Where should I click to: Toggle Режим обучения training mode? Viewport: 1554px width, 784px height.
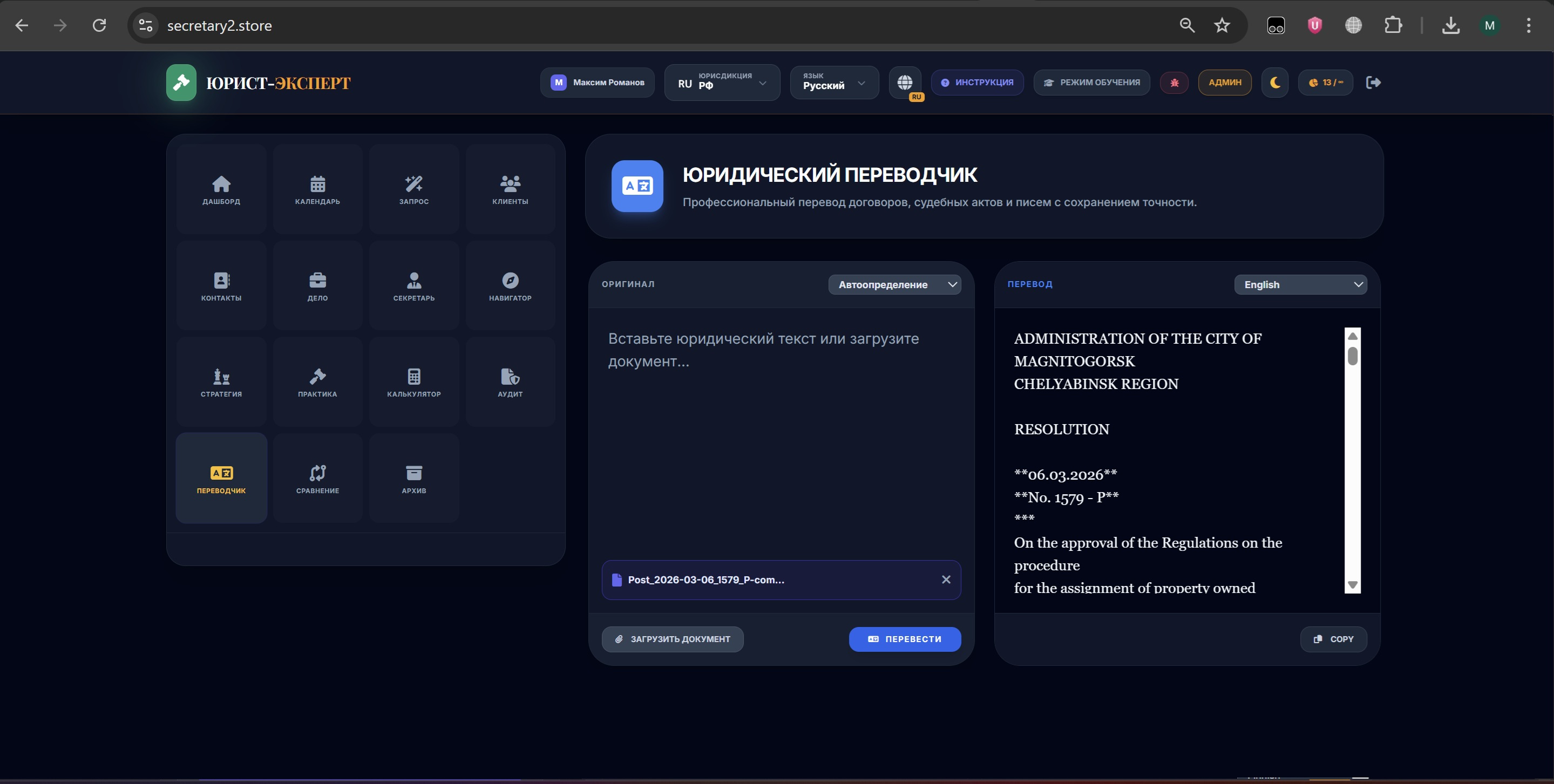click(x=1091, y=83)
